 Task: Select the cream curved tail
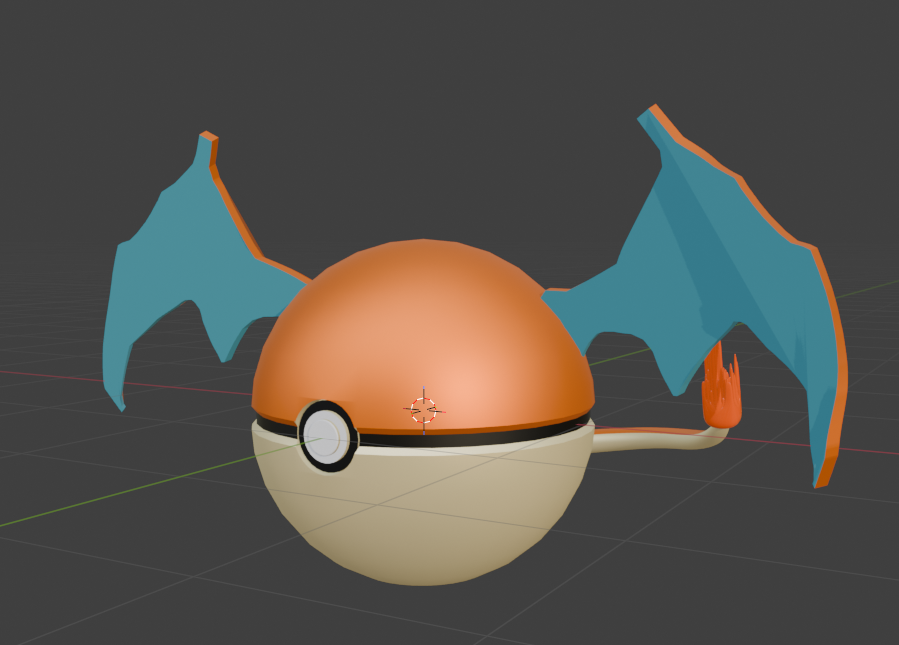659,440
